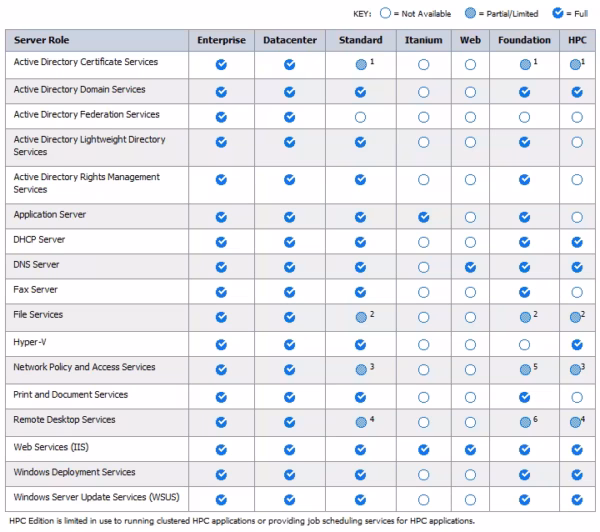
Task: Select the Windows Deployment Services row label
Action: (x=72, y=472)
